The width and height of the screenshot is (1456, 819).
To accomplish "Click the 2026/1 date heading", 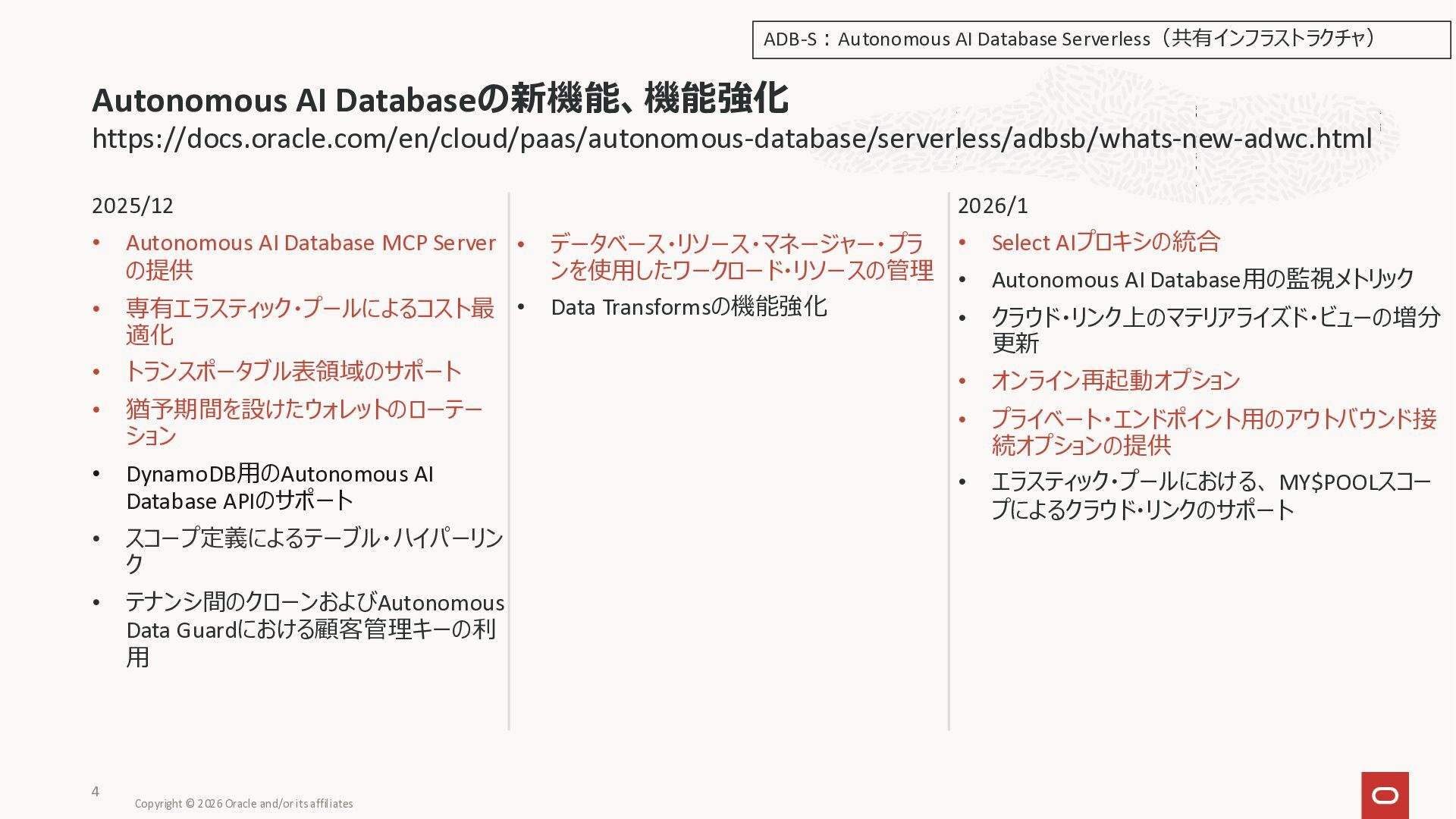I will tap(993, 206).
